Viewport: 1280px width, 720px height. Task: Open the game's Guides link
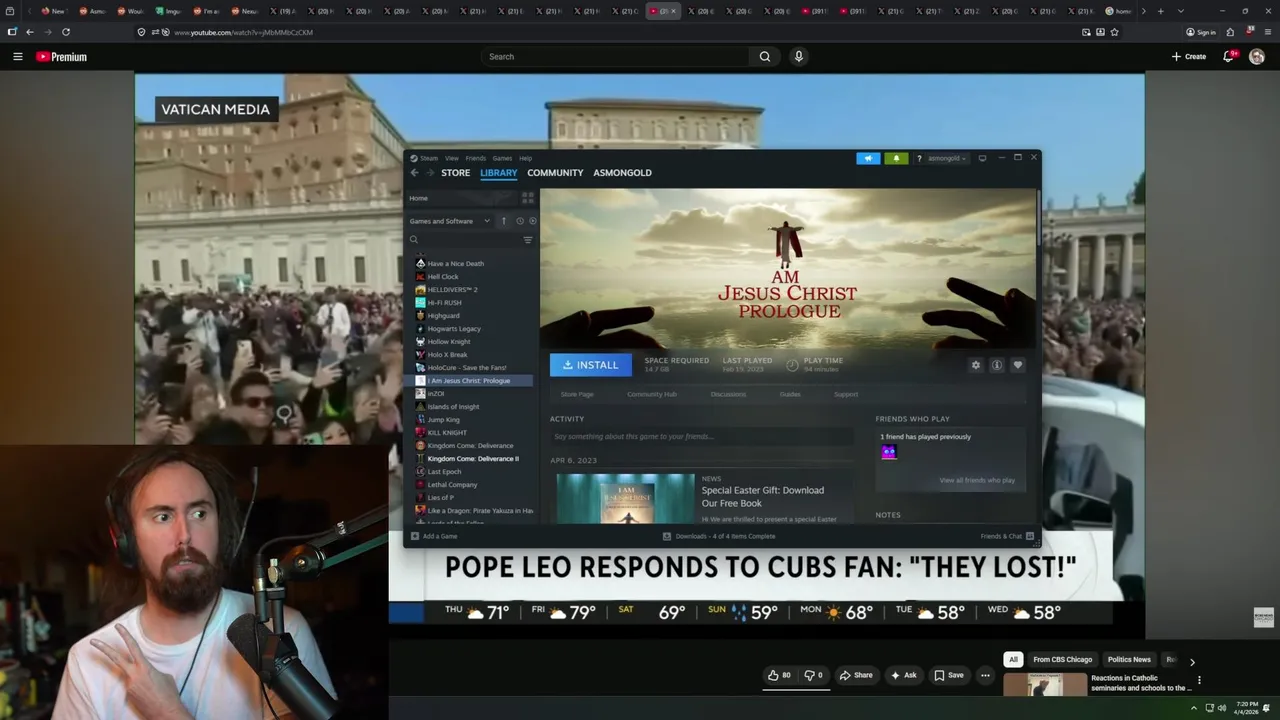(790, 394)
